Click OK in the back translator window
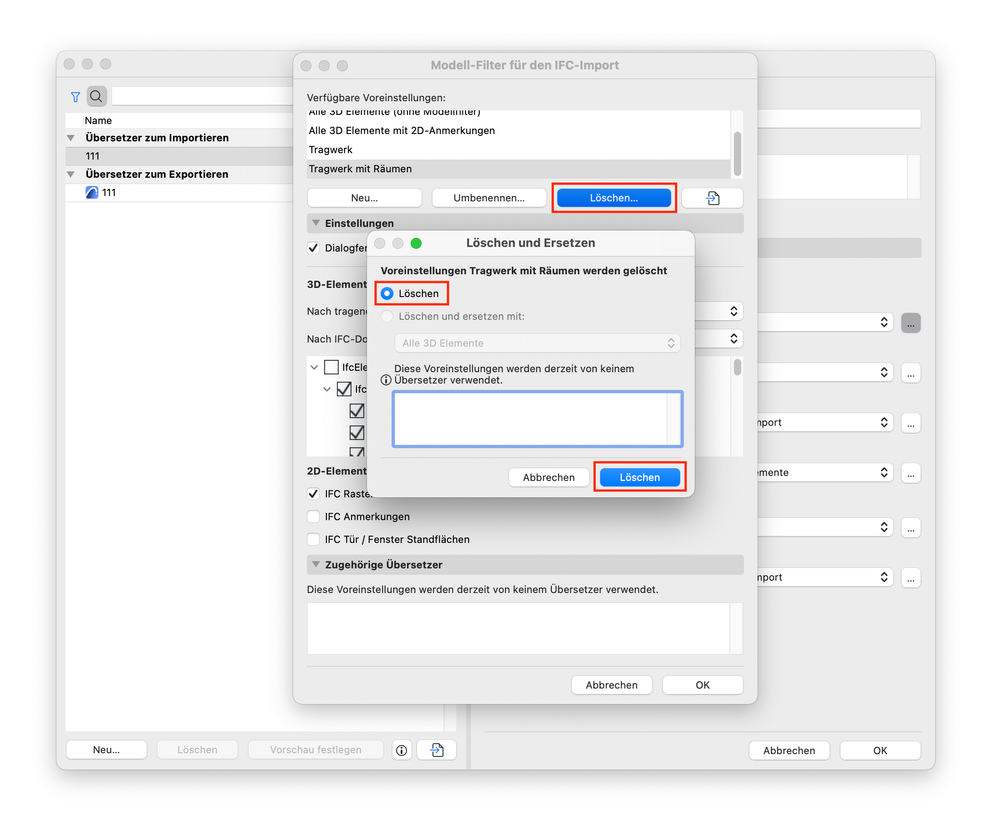The width and height of the screenshot is (998, 829). click(880, 751)
